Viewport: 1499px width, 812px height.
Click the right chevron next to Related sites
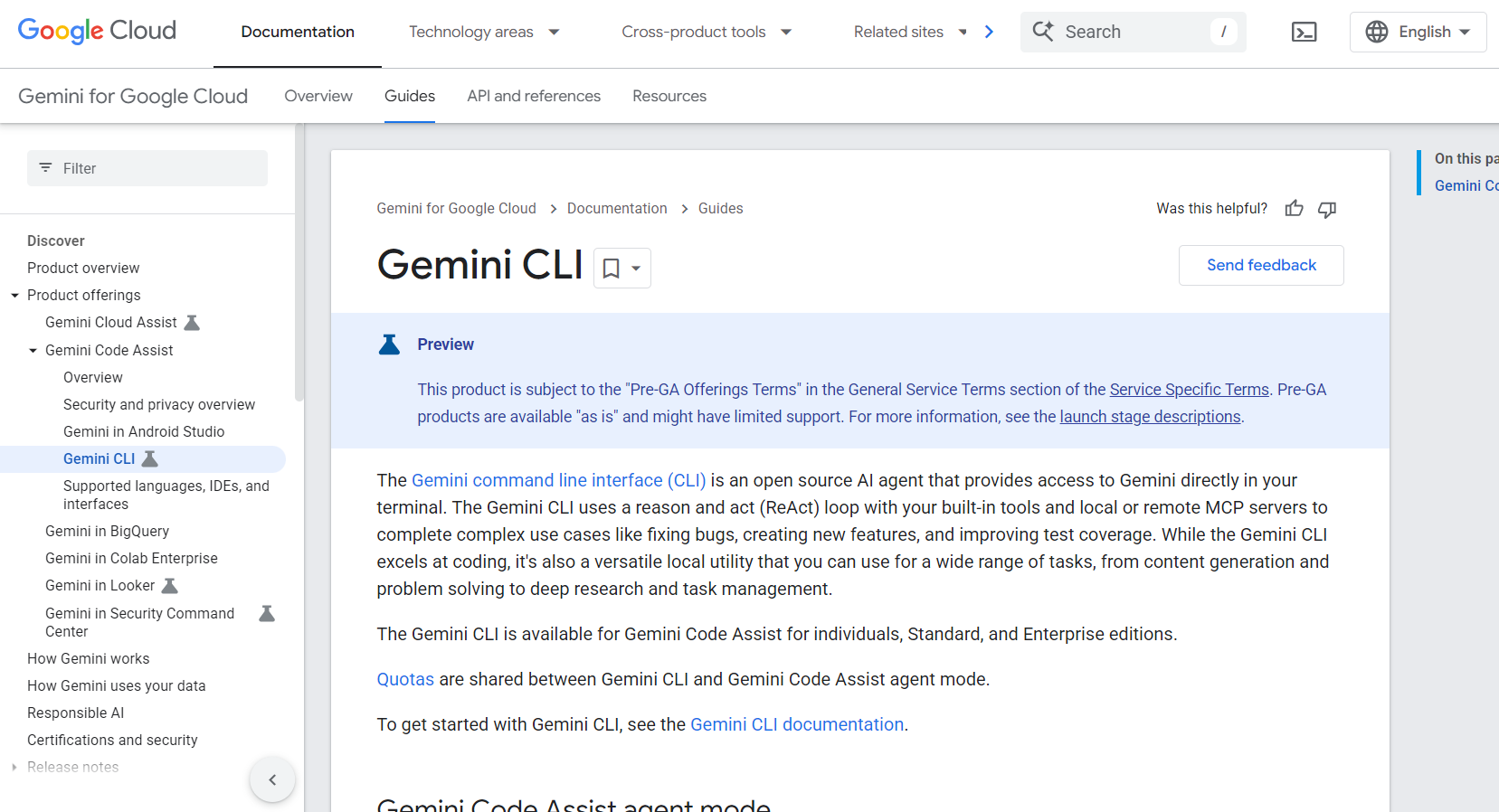pyautogui.click(x=989, y=32)
